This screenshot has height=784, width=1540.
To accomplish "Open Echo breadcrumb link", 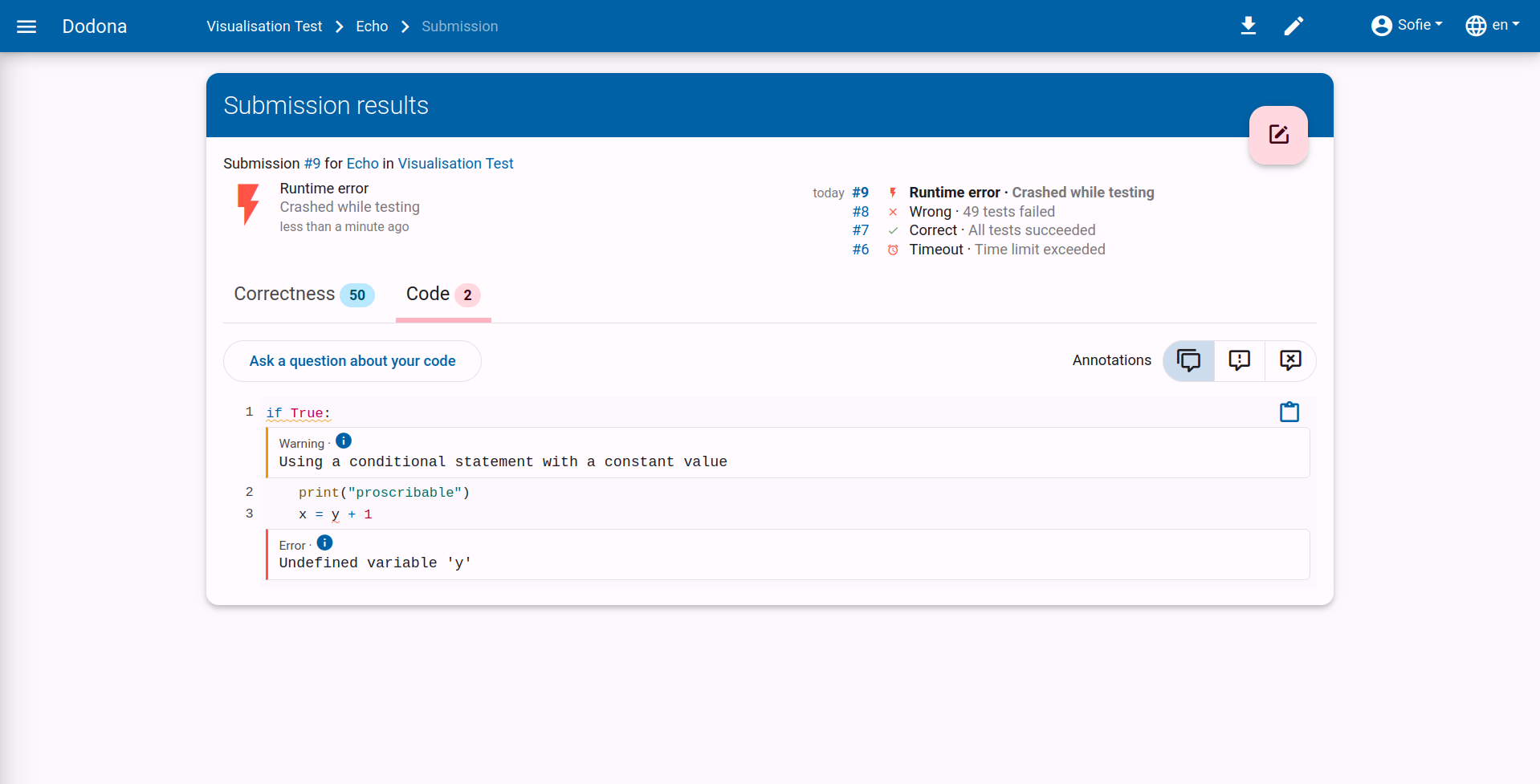I will coord(372,26).
